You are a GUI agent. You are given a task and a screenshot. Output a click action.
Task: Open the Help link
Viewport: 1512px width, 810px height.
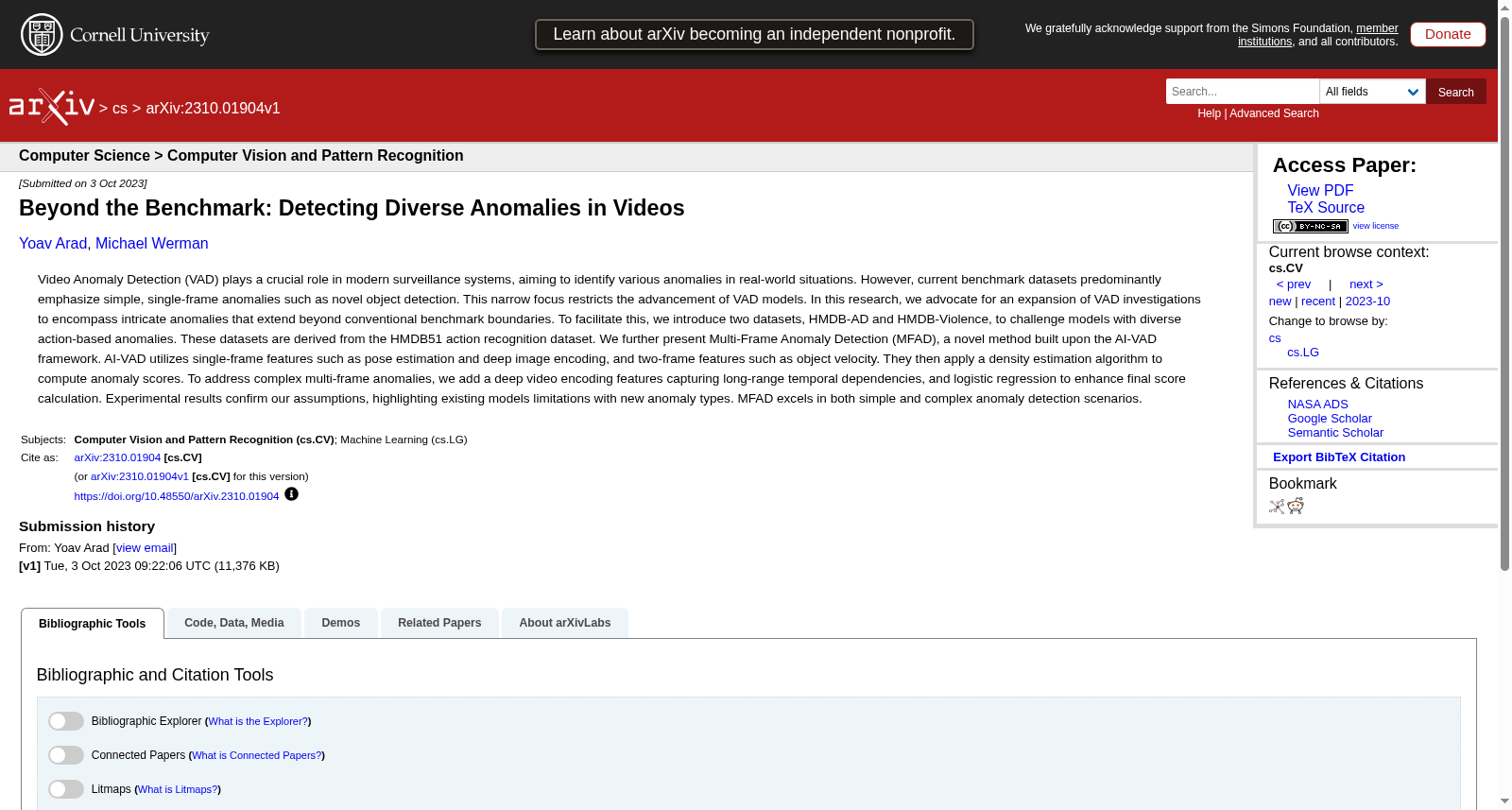click(1209, 113)
